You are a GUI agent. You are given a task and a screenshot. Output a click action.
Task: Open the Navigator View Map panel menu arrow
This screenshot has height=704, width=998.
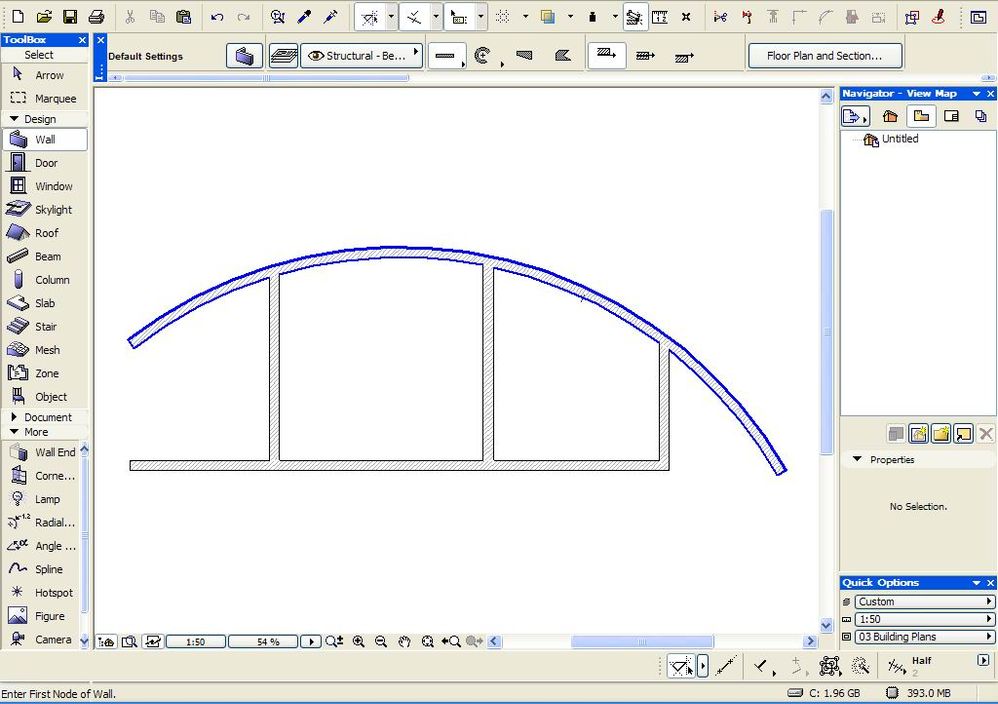coord(976,94)
